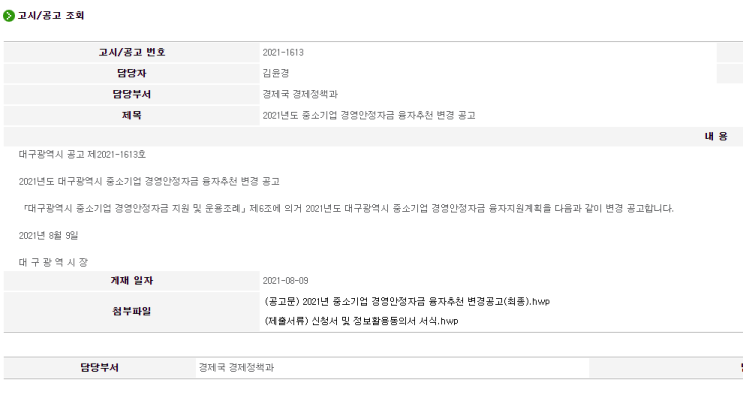Select the posting date 2021-08-09
Screen dimensions: 743x416
[x=285, y=281]
